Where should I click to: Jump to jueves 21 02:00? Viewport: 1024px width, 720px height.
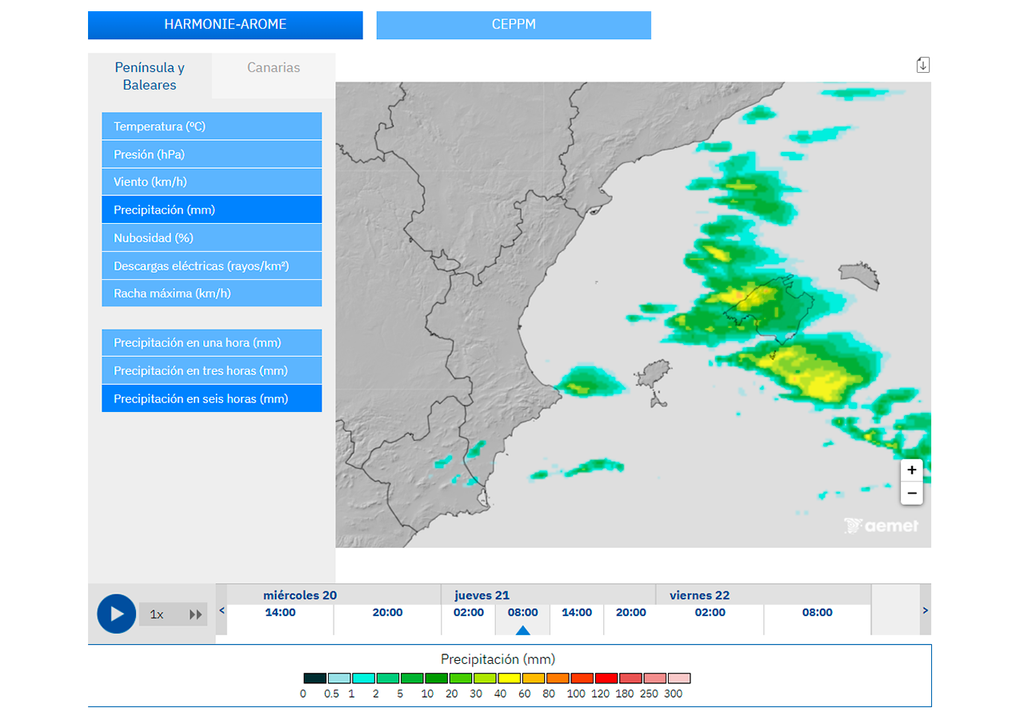click(468, 612)
